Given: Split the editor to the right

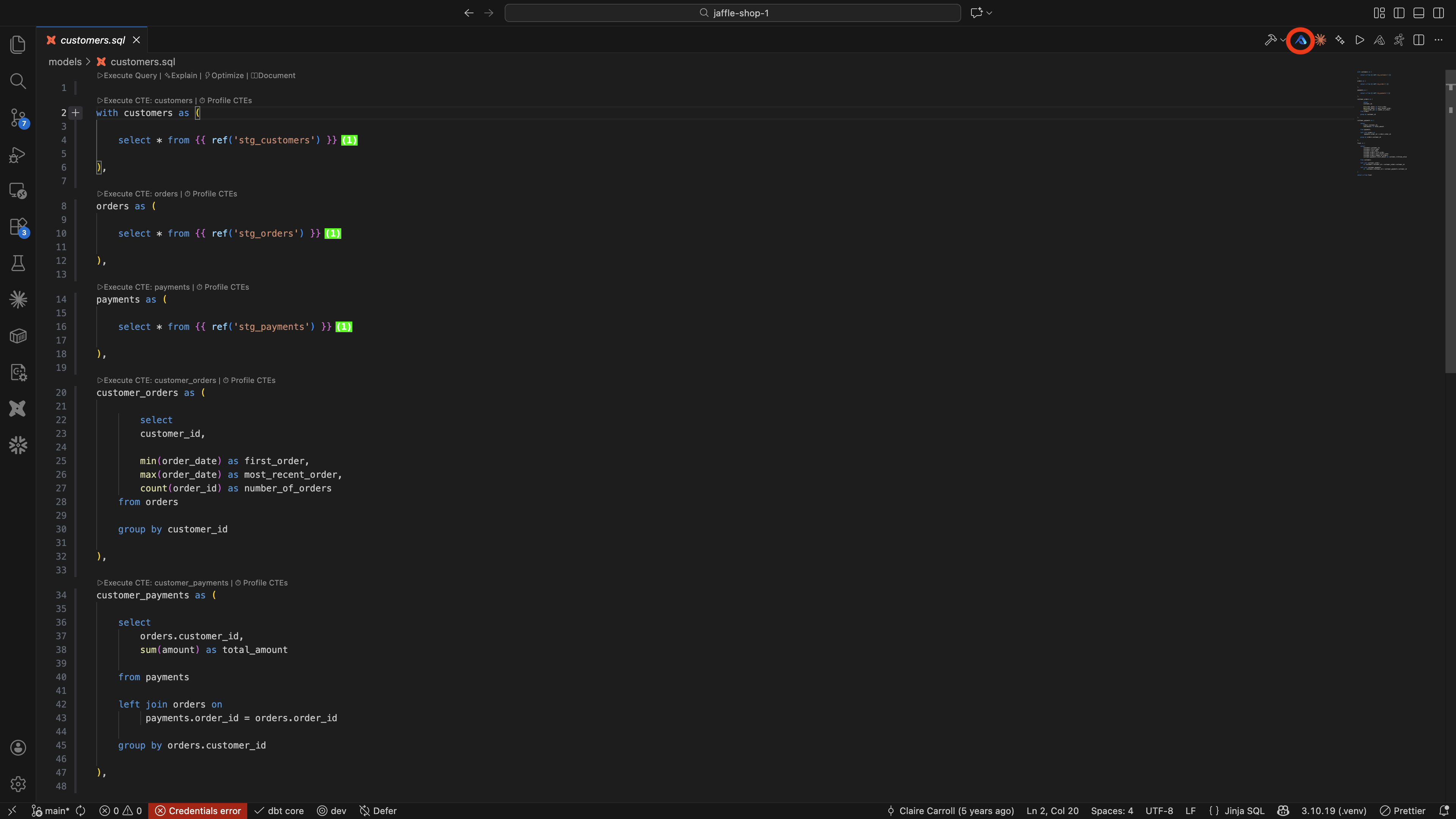Looking at the screenshot, I should pyautogui.click(x=1419, y=40).
